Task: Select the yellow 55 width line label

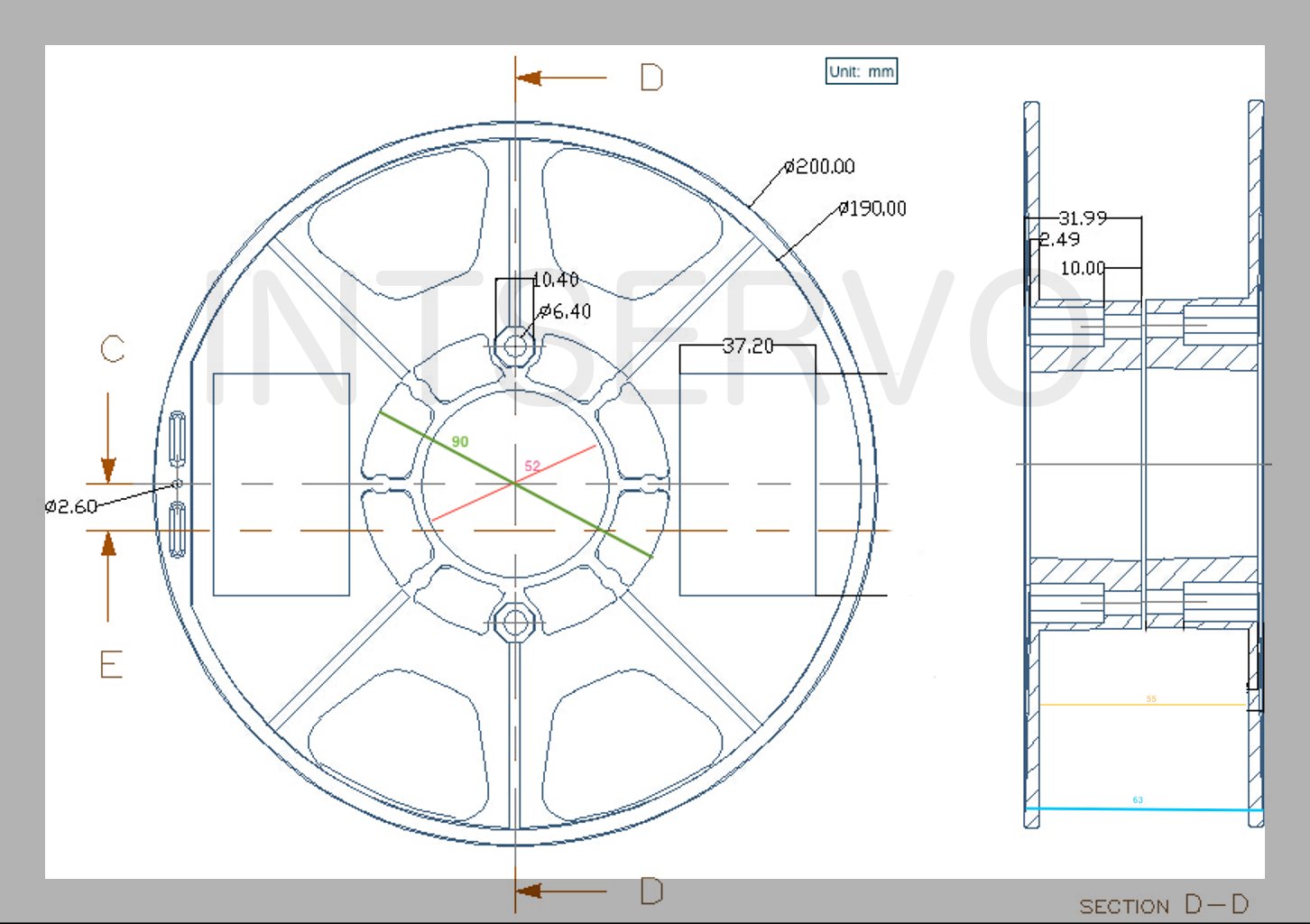Action: coord(1151,698)
